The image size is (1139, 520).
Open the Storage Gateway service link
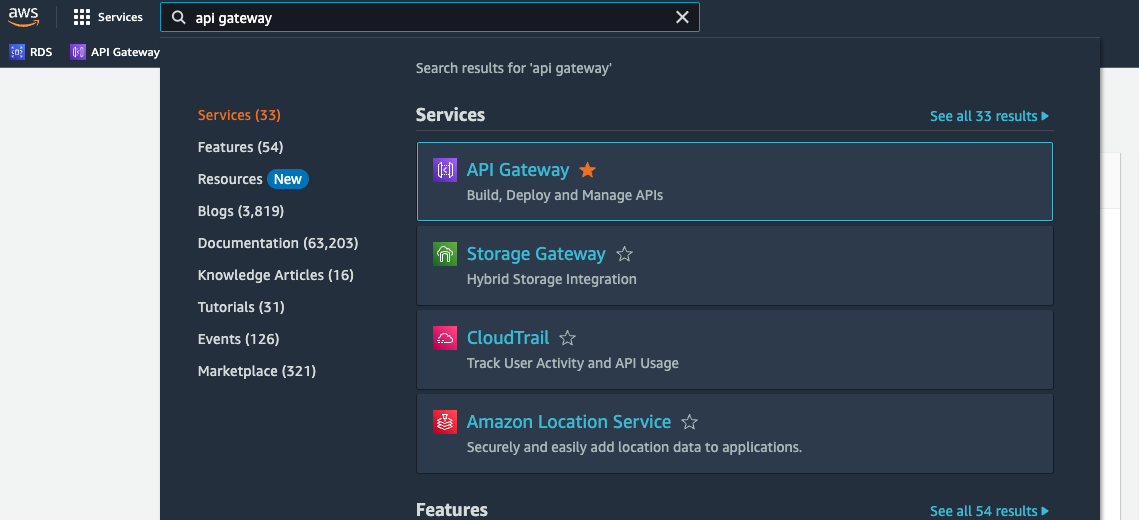pyautogui.click(x=536, y=254)
